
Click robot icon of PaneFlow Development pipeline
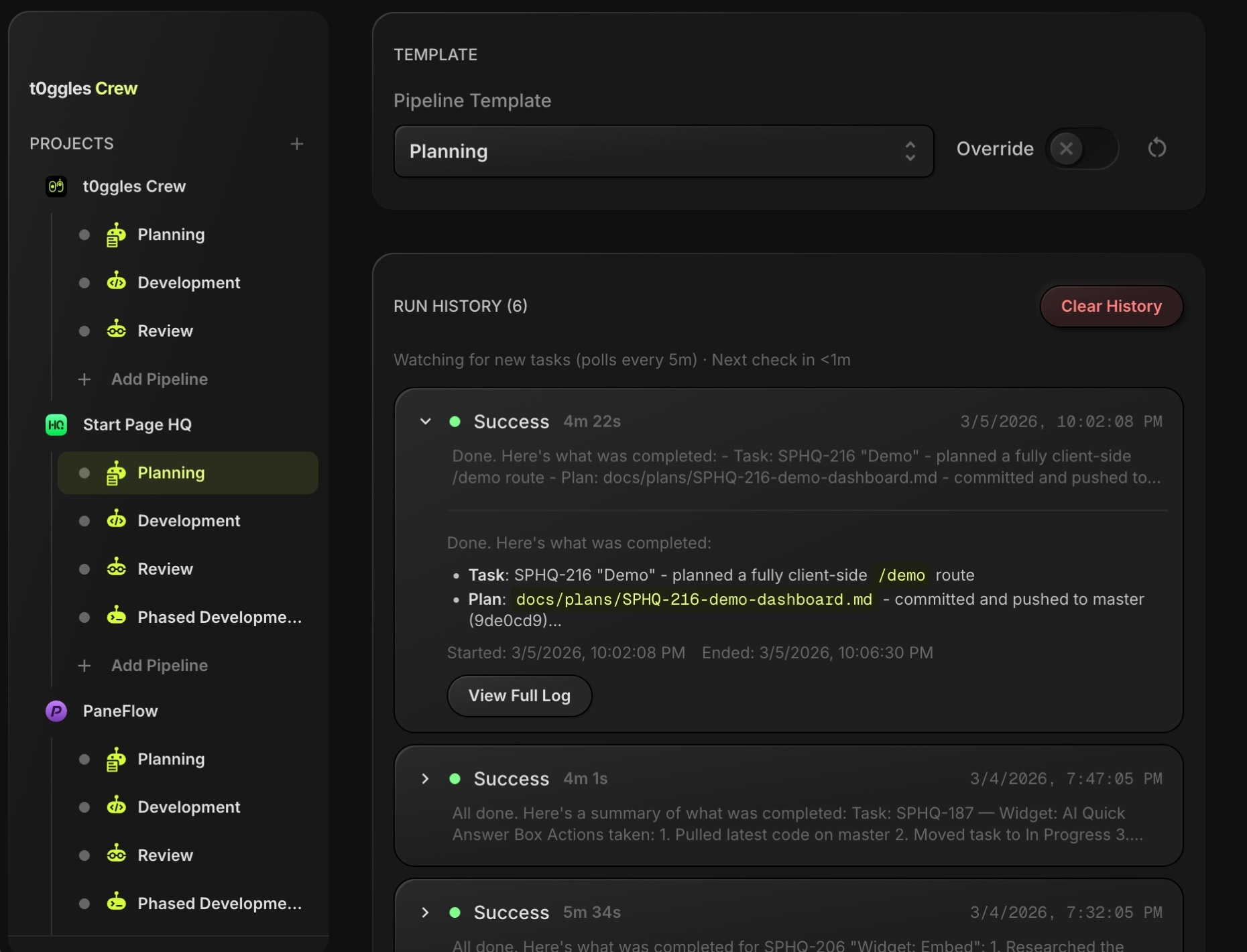116,807
